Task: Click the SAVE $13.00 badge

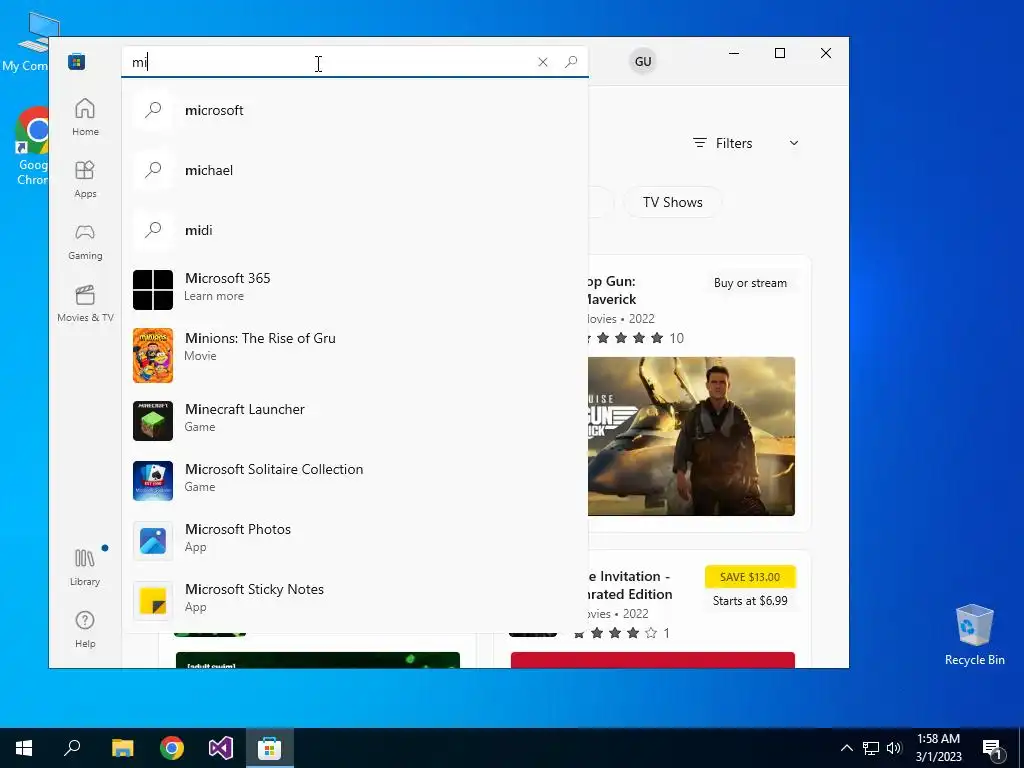Action: 750,577
